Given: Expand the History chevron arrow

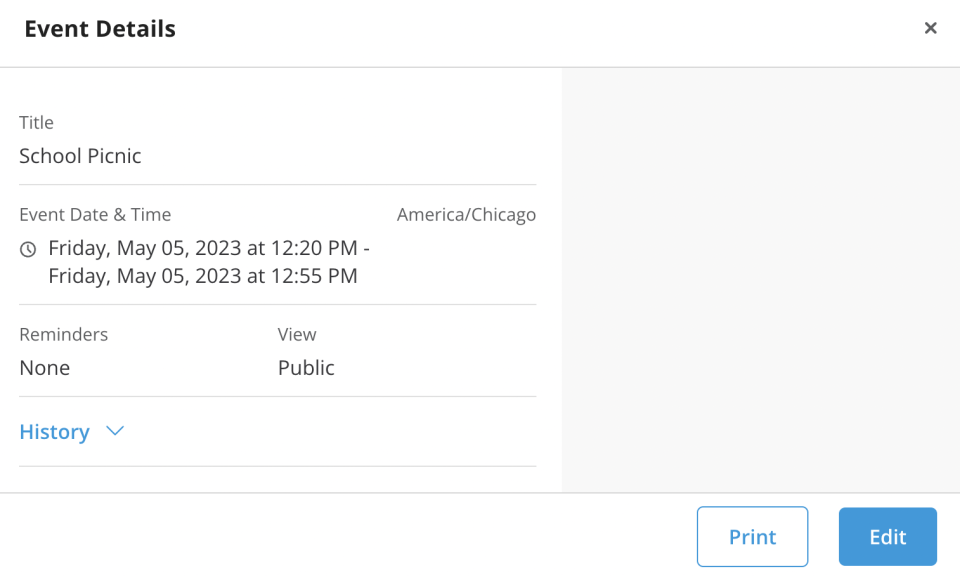Looking at the screenshot, I should click(x=115, y=431).
